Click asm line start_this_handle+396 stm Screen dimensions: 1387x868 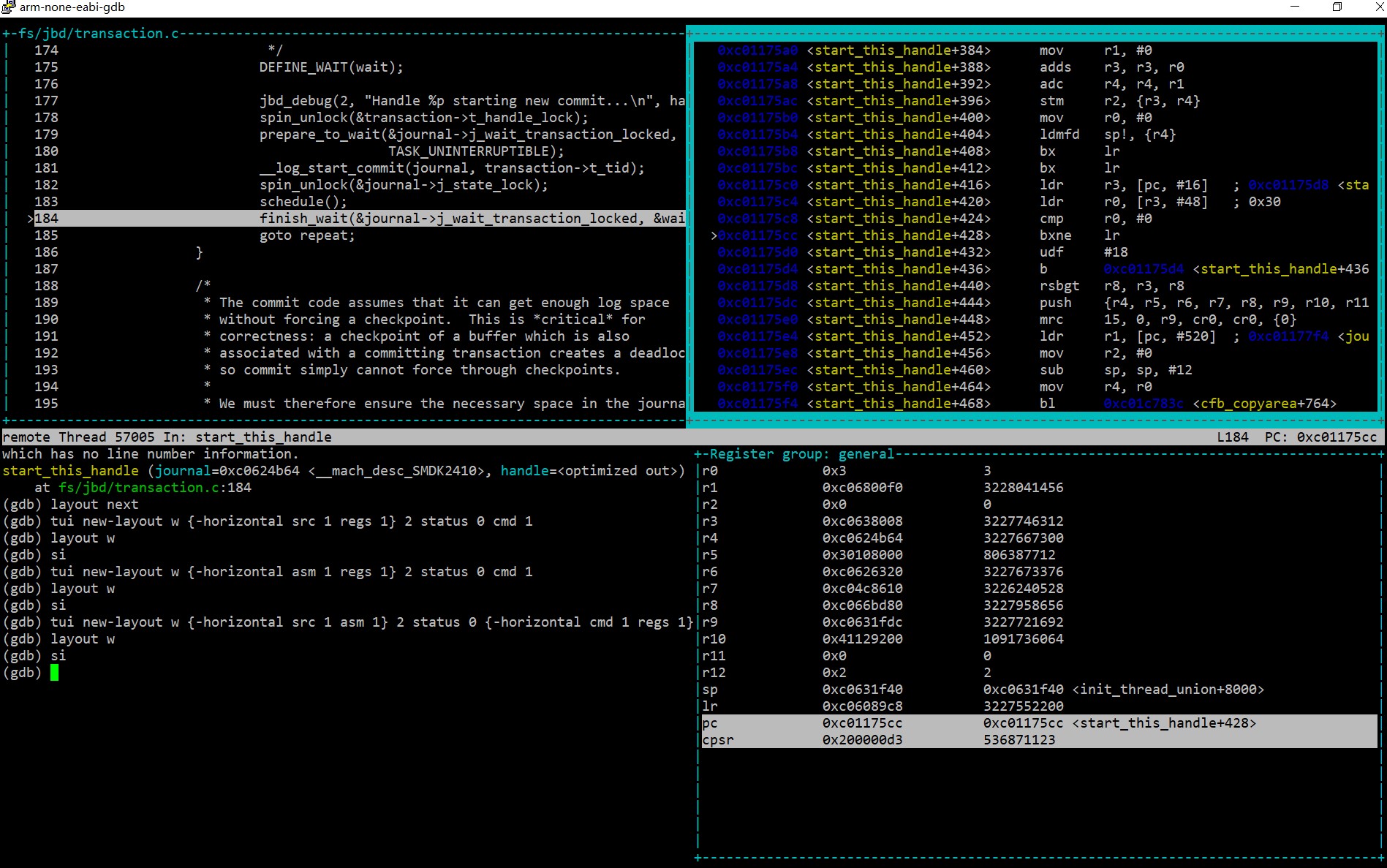tap(959, 101)
